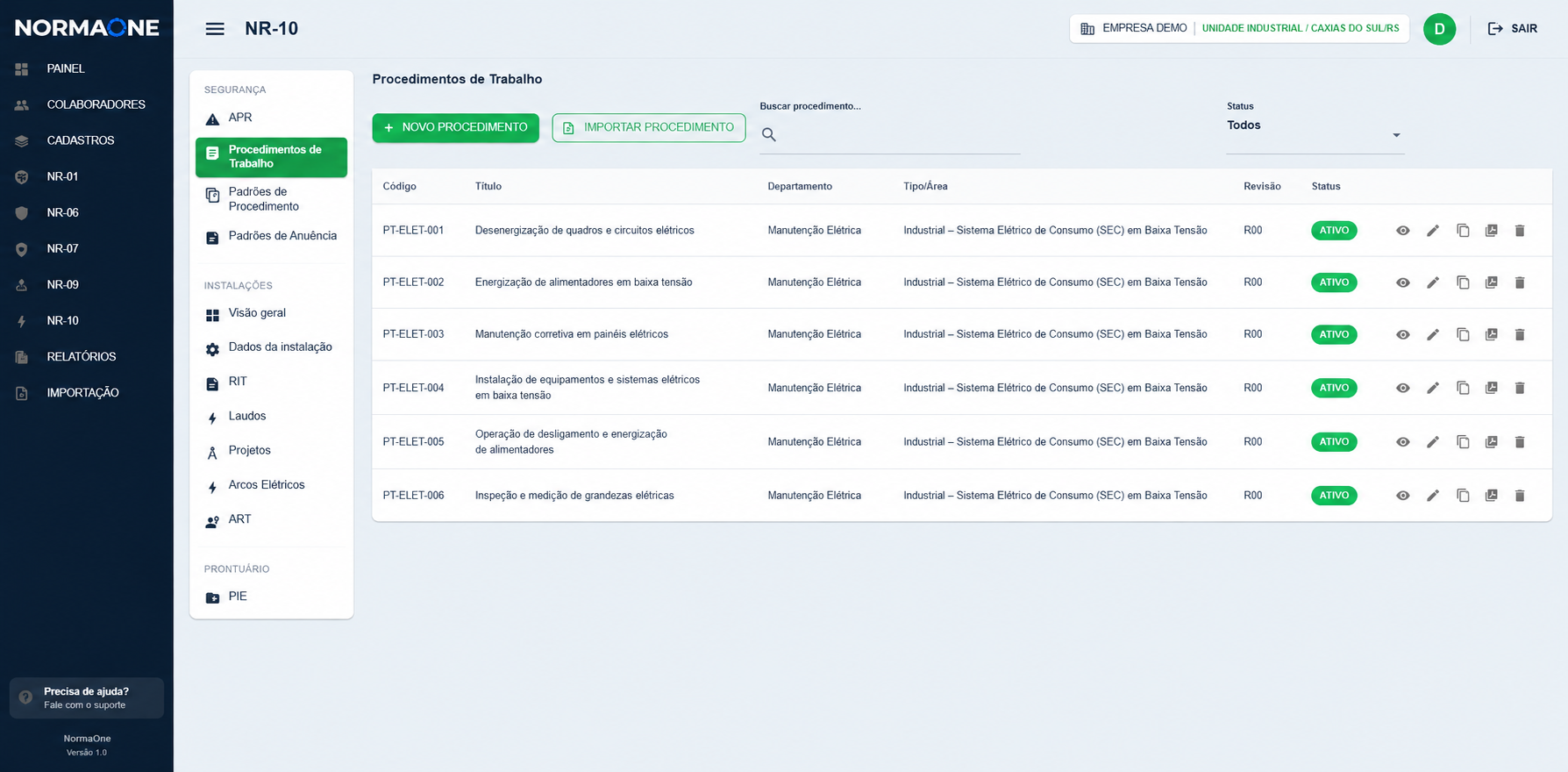Image resolution: width=1568 pixels, height=772 pixels.
Task: Duplicate procedure PT-ELET-003 with the copy icon
Action: 1463,335
